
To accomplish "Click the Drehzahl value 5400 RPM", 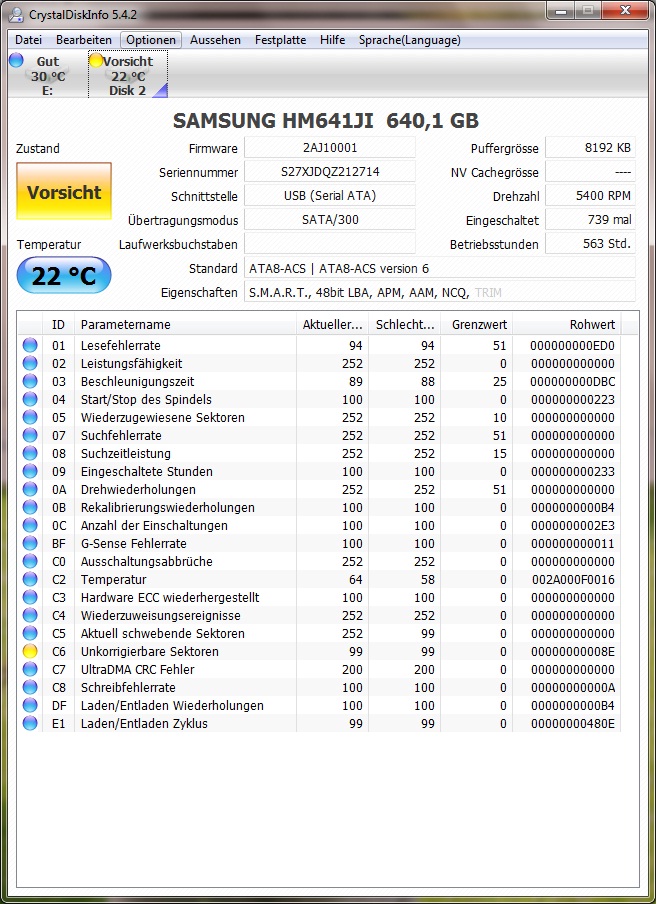I will (x=591, y=195).
